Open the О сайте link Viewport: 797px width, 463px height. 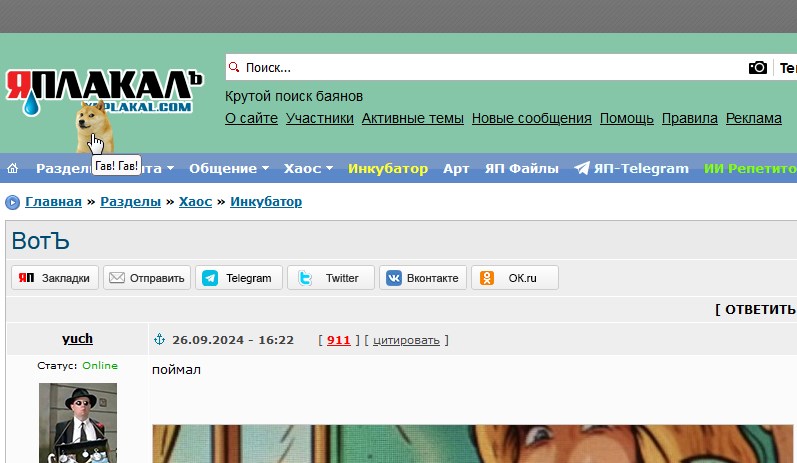(252, 118)
